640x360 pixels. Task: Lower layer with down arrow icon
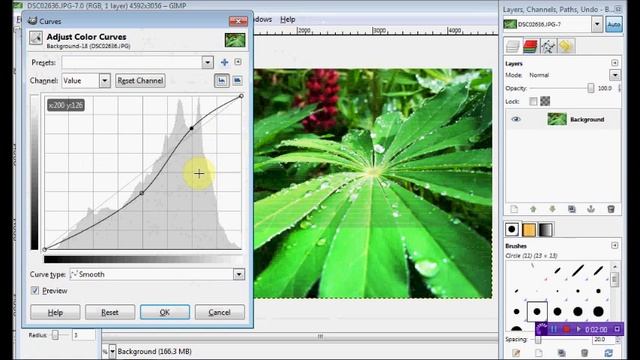click(x=552, y=209)
